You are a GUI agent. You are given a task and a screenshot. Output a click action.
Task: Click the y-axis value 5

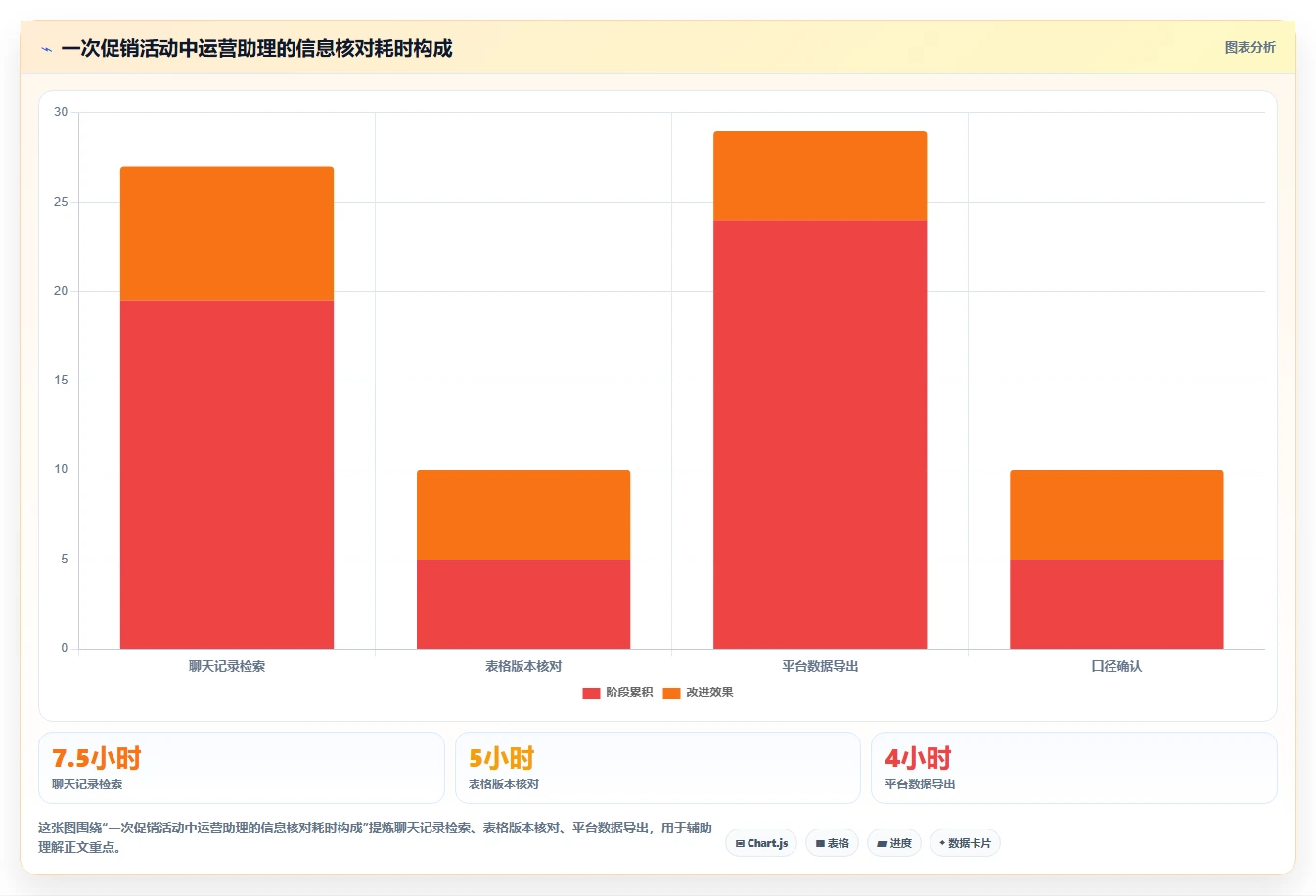pyautogui.click(x=65, y=560)
